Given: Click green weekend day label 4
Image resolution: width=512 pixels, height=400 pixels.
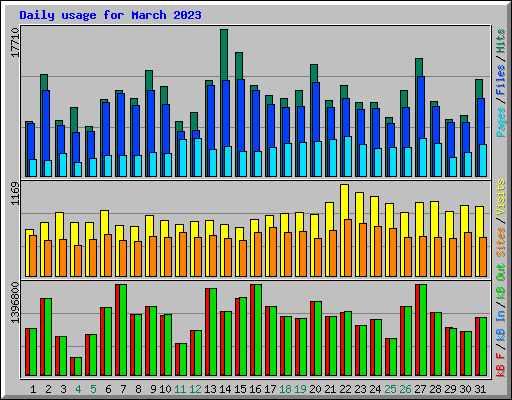Looking at the screenshot, I should click(78, 389).
